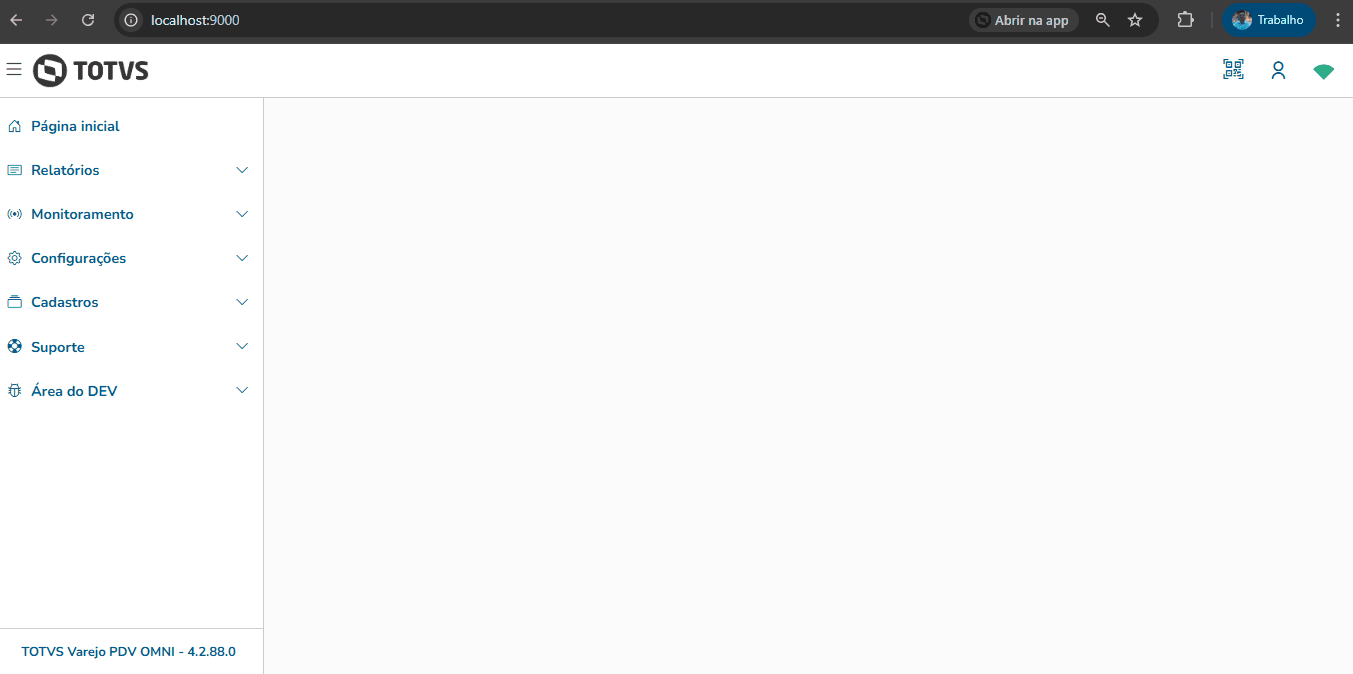This screenshot has width=1353, height=674.
Task: Reload the page with the browser refresh button
Action: point(88,20)
